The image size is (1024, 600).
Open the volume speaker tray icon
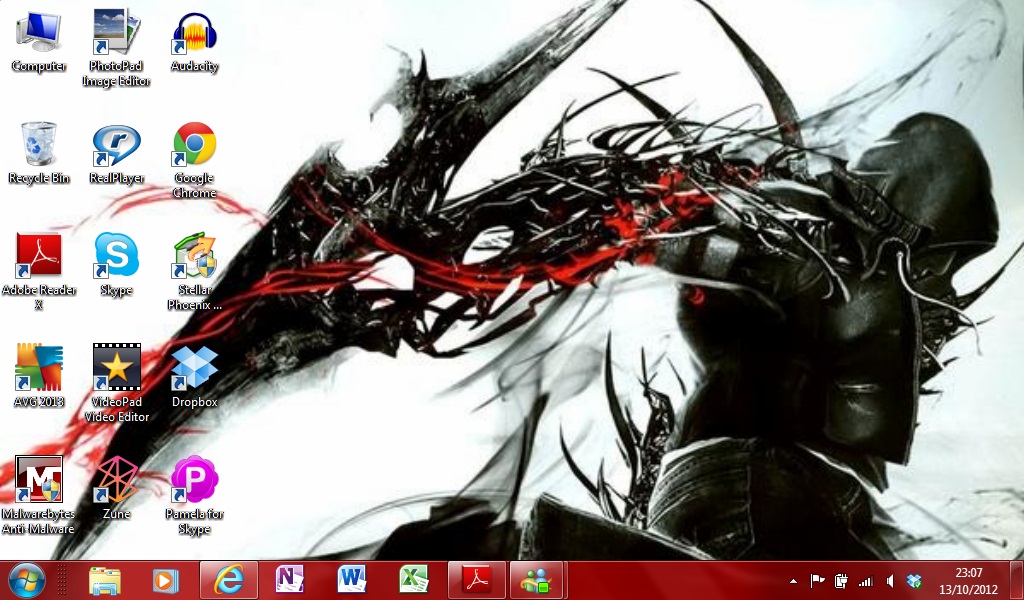click(x=890, y=580)
